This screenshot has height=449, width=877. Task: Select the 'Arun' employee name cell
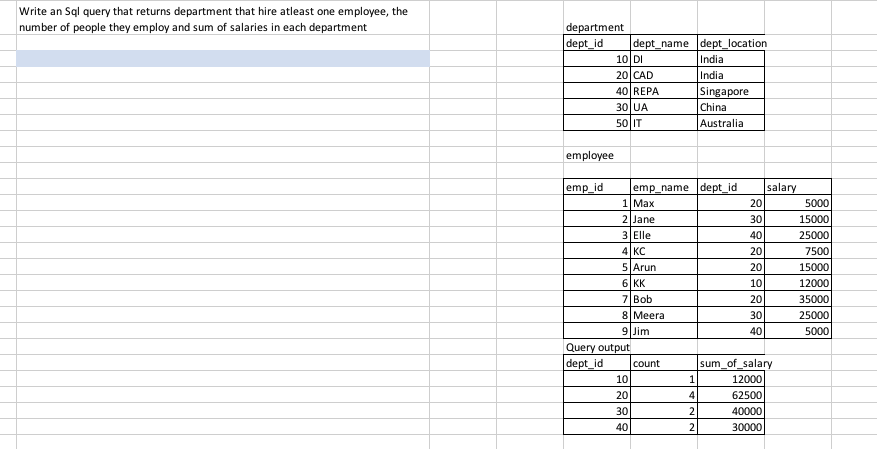[x=664, y=267]
